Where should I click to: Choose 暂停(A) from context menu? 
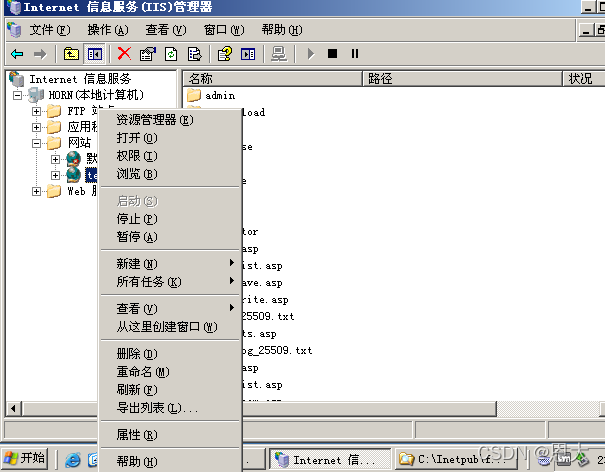170,237
